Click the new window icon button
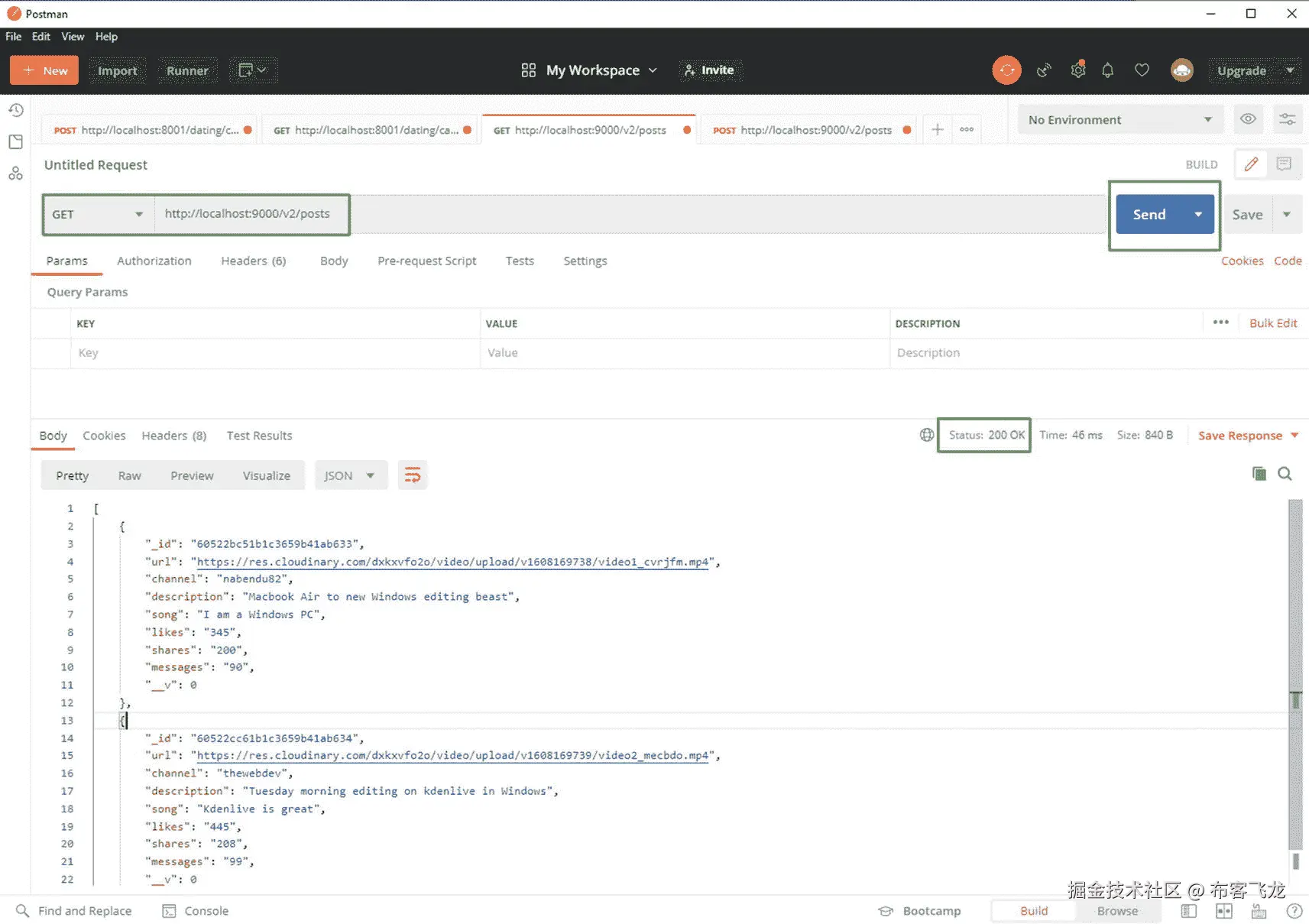This screenshot has width=1309, height=924. pyautogui.click(x=252, y=70)
